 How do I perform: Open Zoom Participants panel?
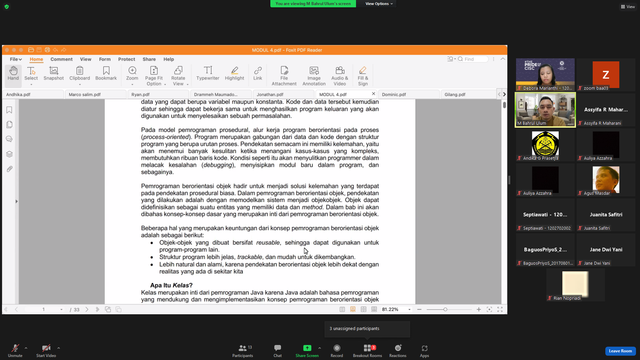pyautogui.click(x=243, y=351)
